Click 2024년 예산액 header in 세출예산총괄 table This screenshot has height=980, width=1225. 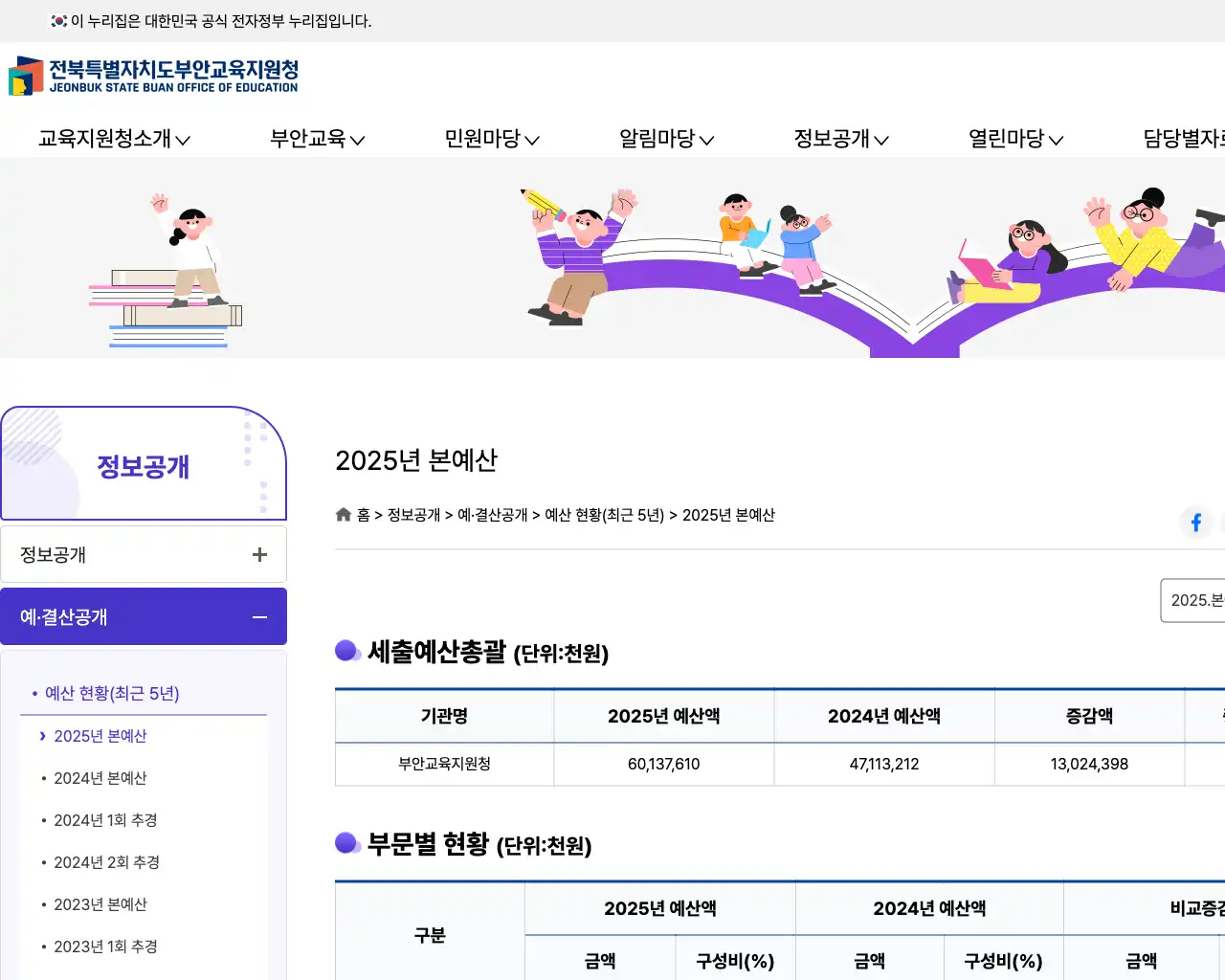point(884,716)
